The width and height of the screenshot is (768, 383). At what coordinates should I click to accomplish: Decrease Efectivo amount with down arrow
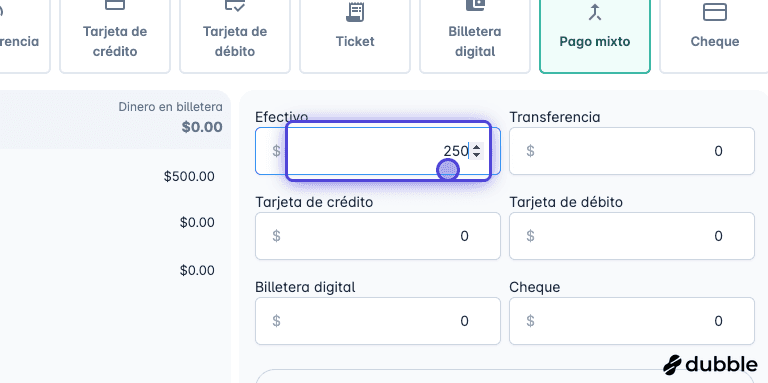pyautogui.click(x=477, y=155)
